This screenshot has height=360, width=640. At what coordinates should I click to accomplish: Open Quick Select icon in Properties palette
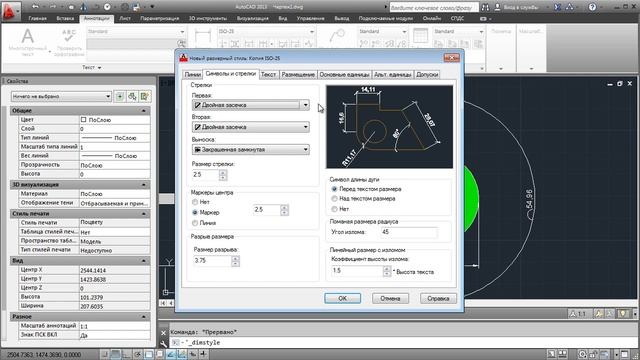pos(144,96)
